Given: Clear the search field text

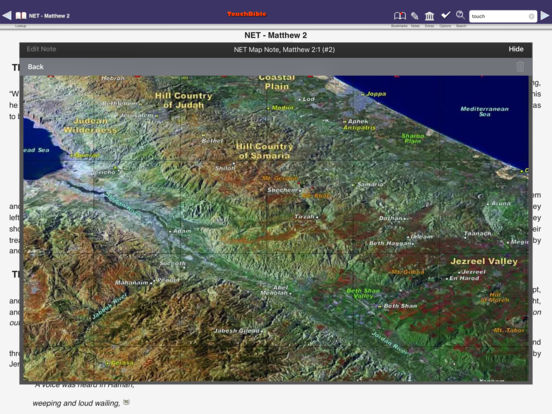Looking at the screenshot, I should (x=531, y=16).
